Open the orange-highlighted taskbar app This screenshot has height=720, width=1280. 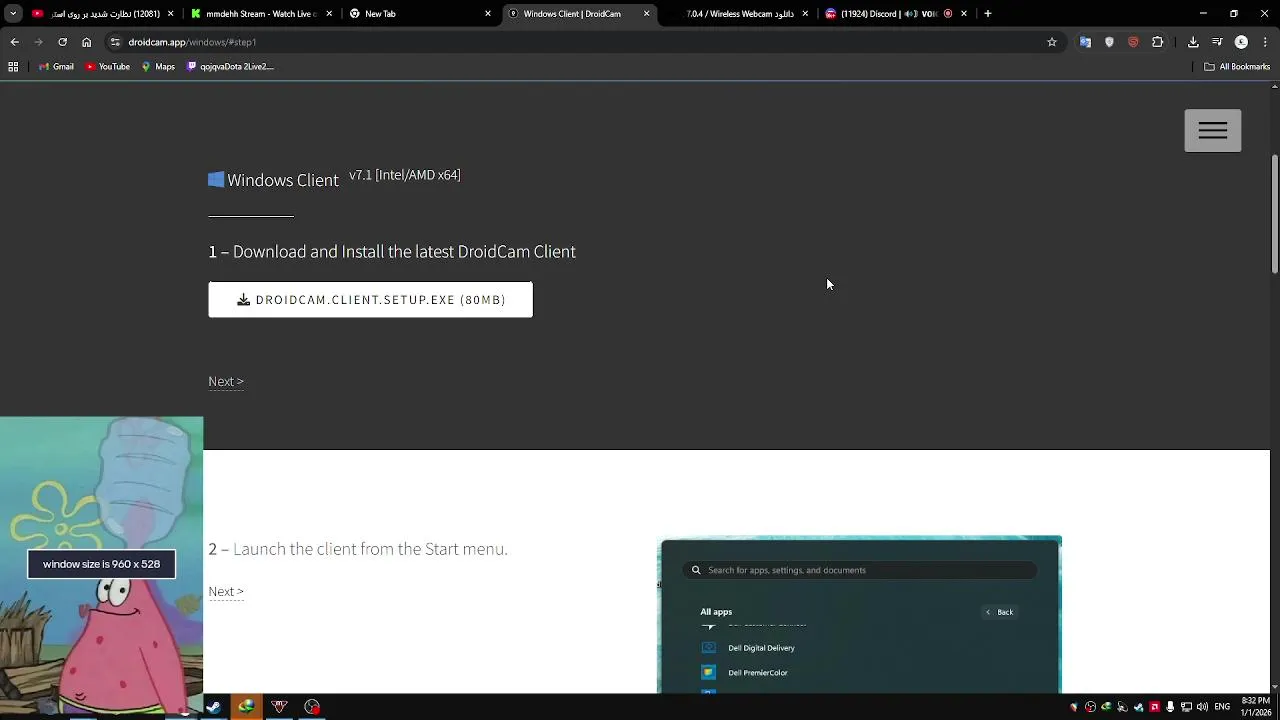(x=246, y=707)
